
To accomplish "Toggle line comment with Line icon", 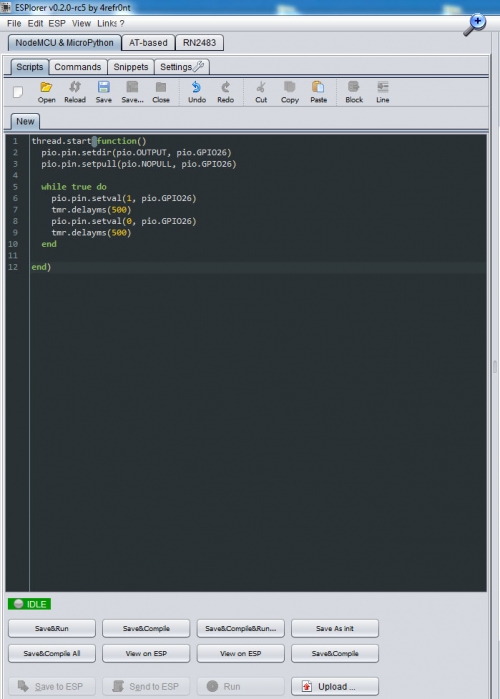I will click(382, 92).
